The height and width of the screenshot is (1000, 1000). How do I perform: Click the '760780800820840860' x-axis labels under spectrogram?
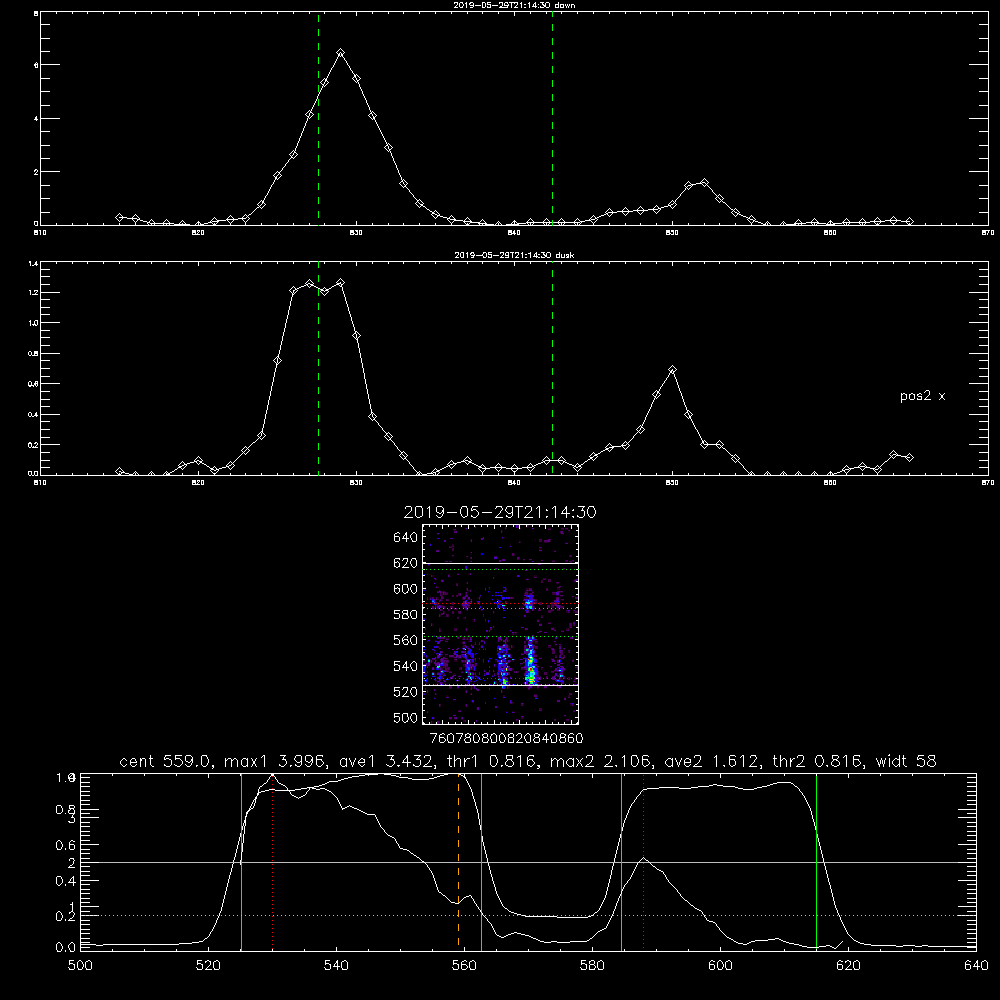tap(506, 739)
